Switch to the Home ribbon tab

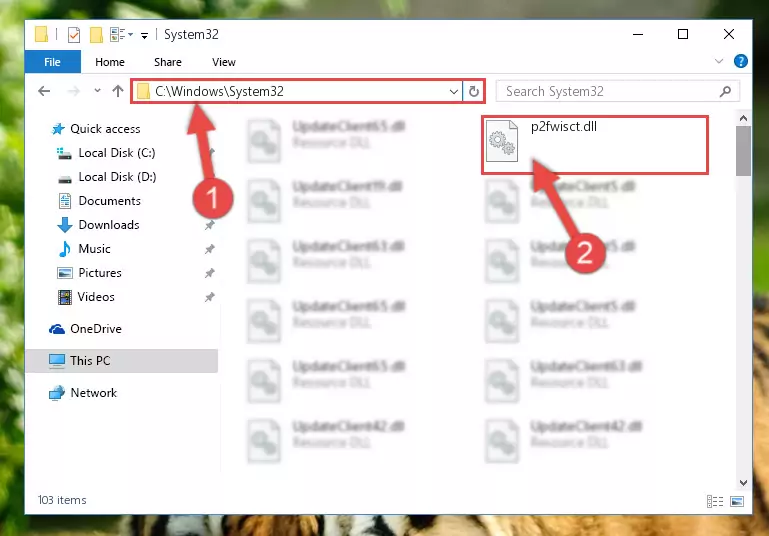(x=110, y=62)
